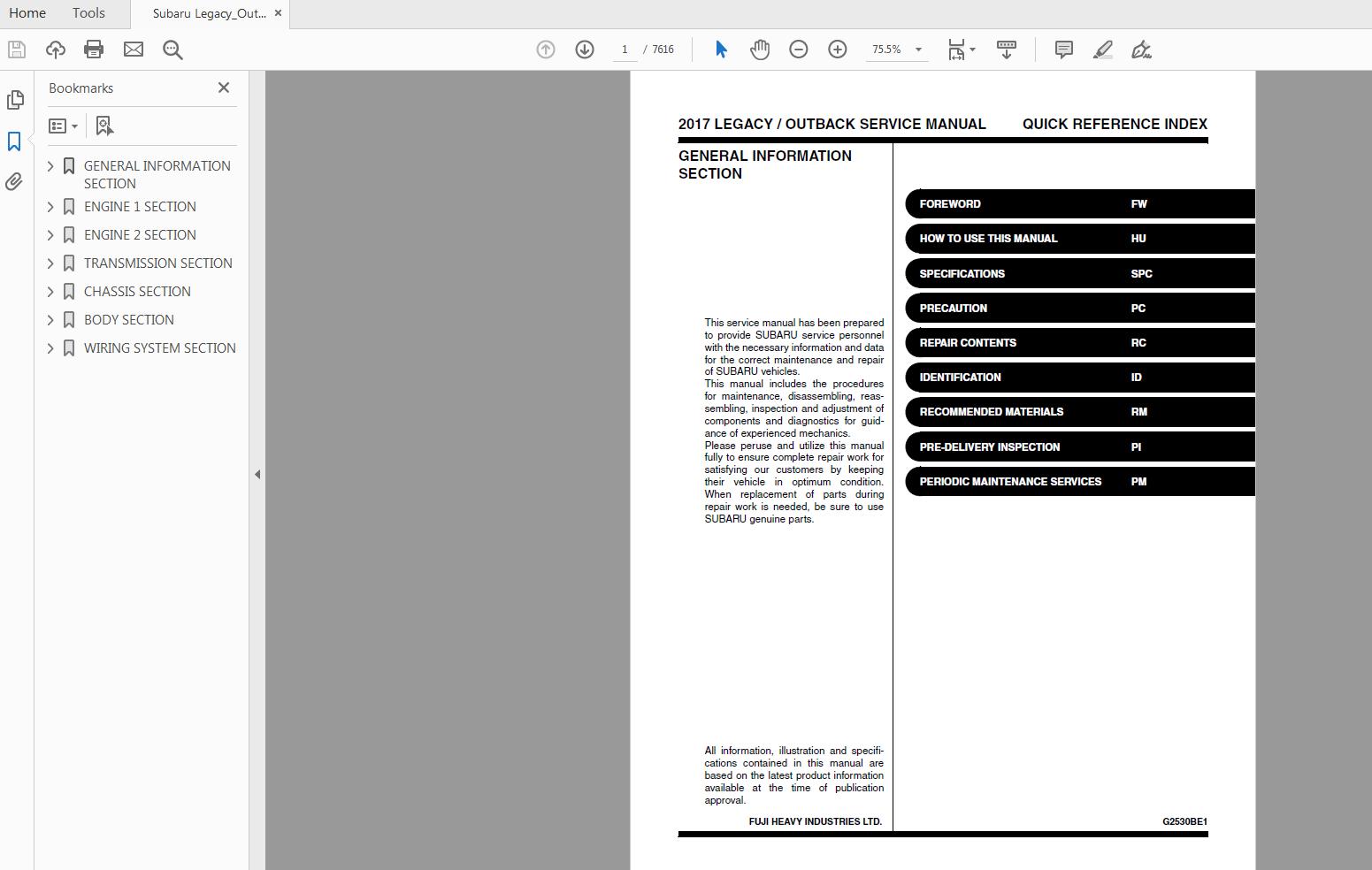This screenshot has width=1372, height=870.
Task: Open the sign document tool
Action: tap(1141, 50)
